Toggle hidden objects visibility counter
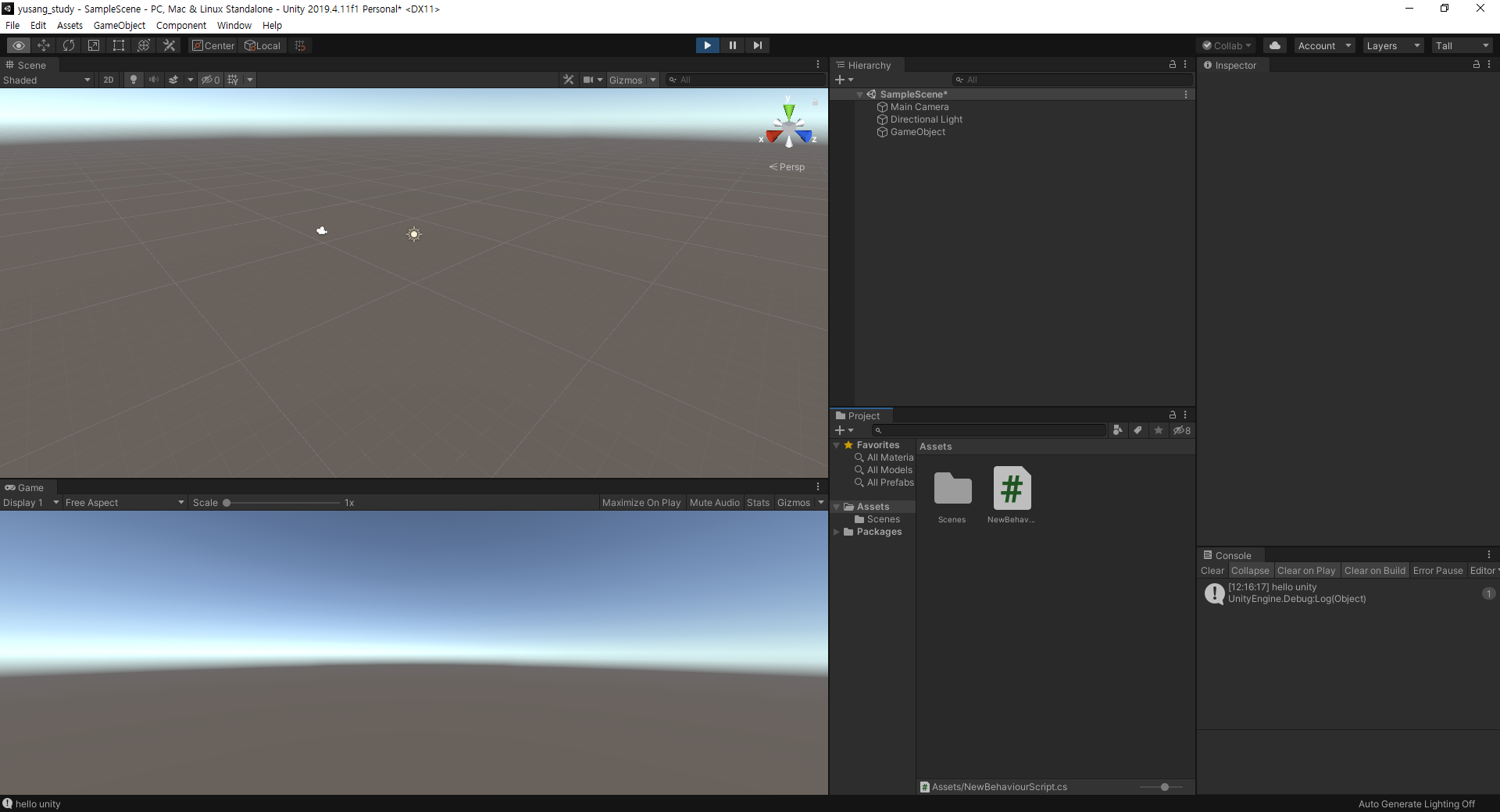This screenshot has width=1500, height=812. [210, 80]
